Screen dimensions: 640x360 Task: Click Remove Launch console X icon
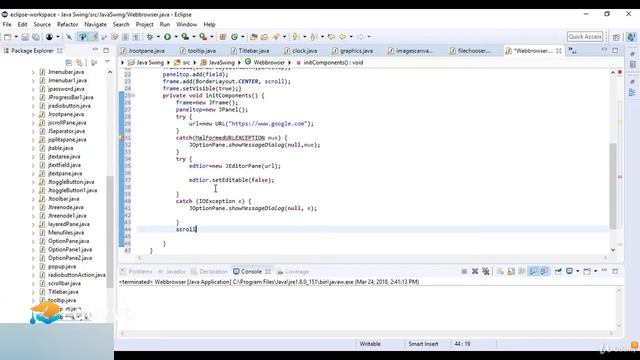[x=475, y=271]
